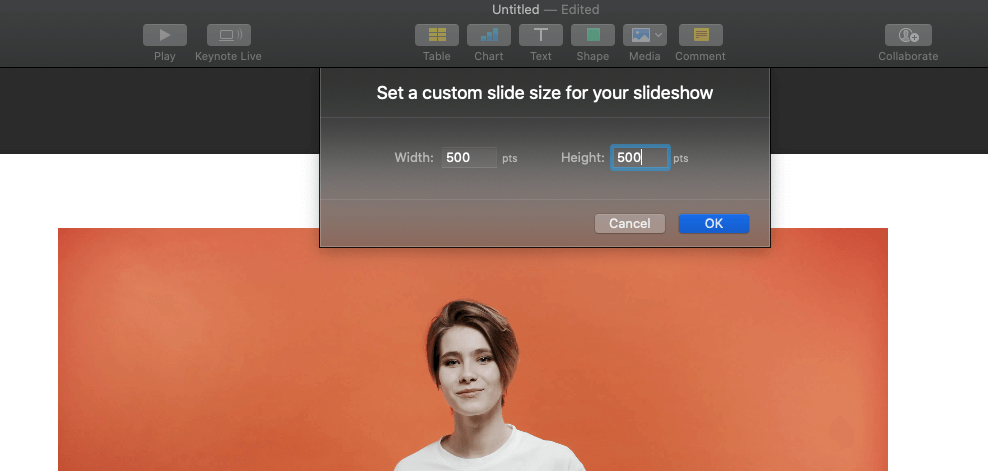The width and height of the screenshot is (988, 471).
Task: Click the "Height:" label in the dialog
Action: [583, 158]
